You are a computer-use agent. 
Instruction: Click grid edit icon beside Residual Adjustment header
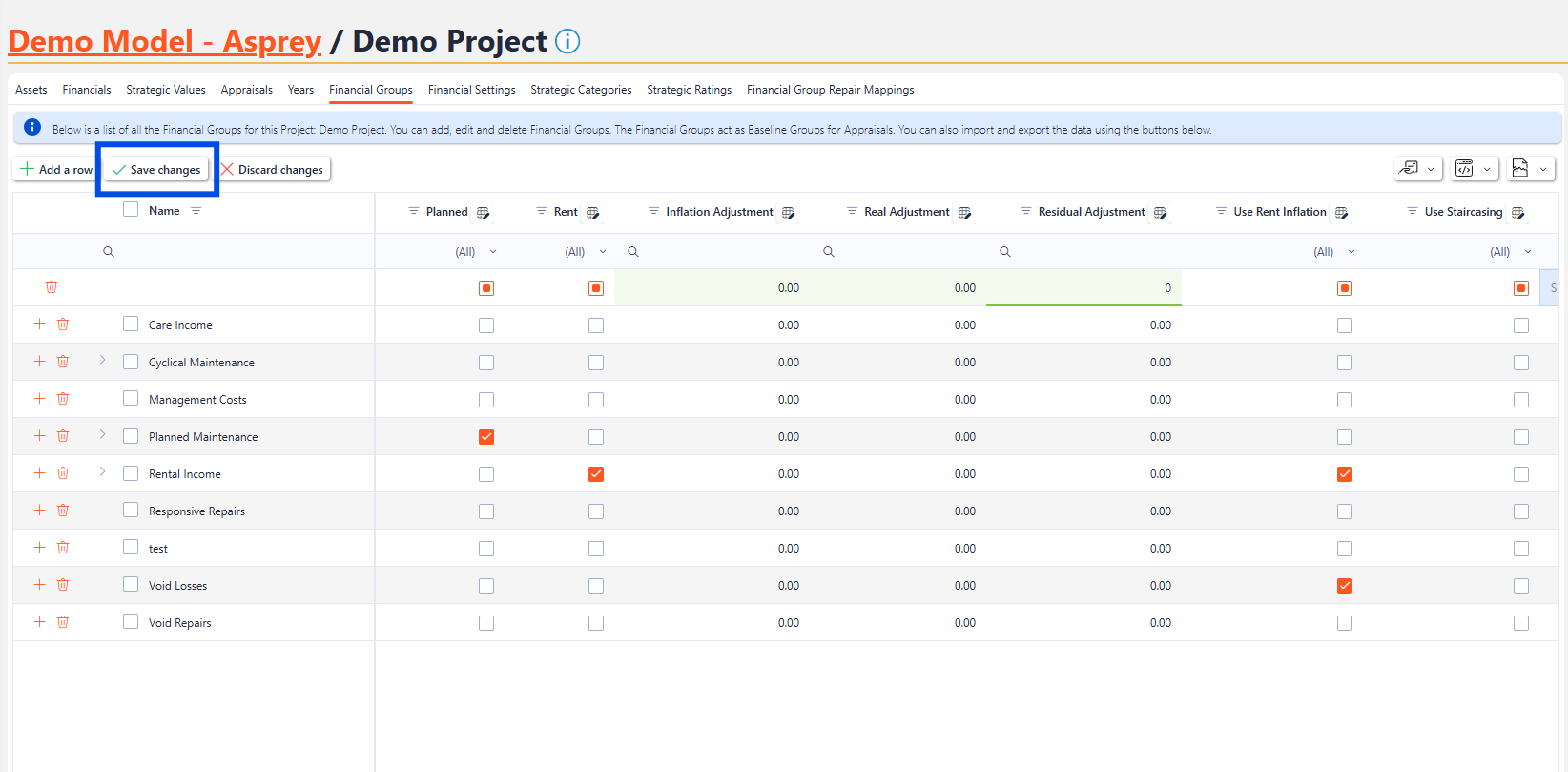[1160, 213]
